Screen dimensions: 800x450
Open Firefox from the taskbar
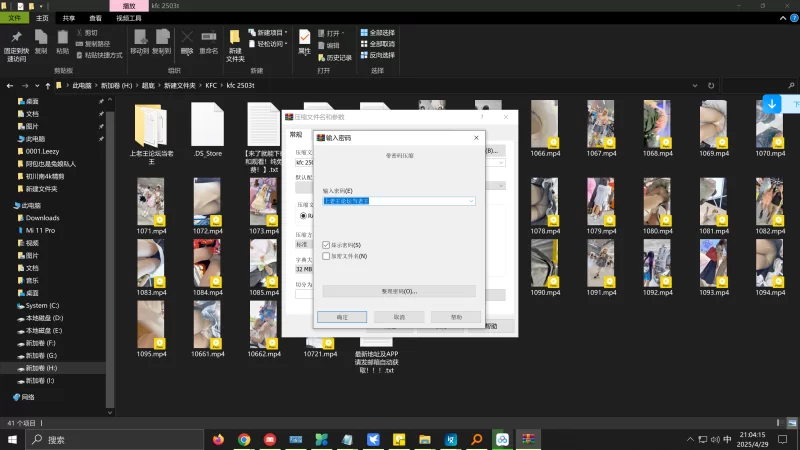tap(217, 439)
